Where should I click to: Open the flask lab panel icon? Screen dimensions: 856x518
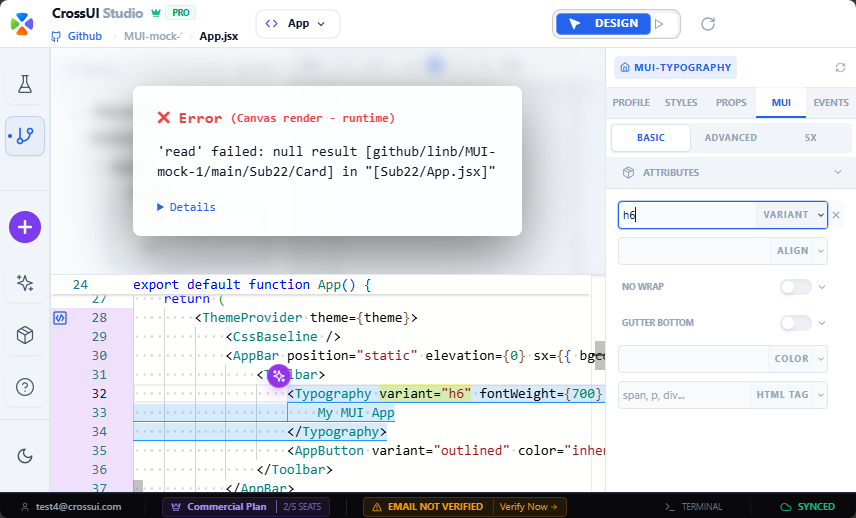pyautogui.click(x=25, y=84)
